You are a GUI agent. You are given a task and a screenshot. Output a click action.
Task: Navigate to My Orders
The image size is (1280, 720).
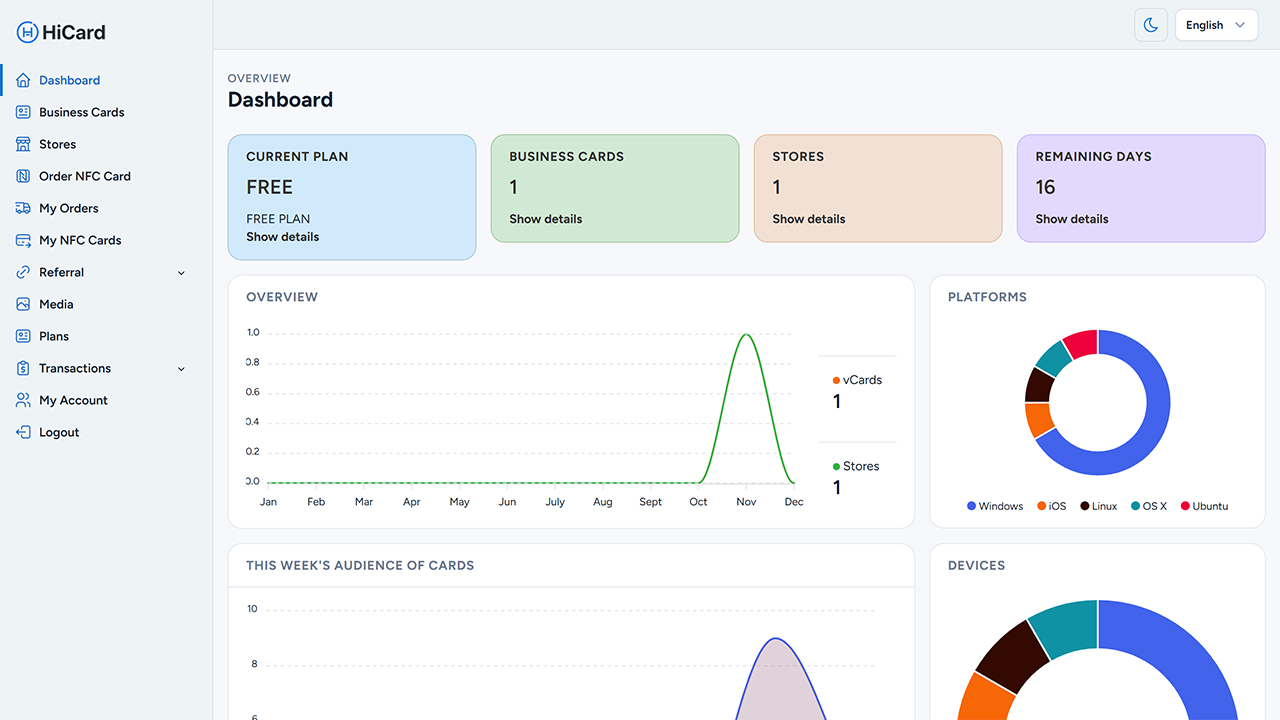point(69,208)
